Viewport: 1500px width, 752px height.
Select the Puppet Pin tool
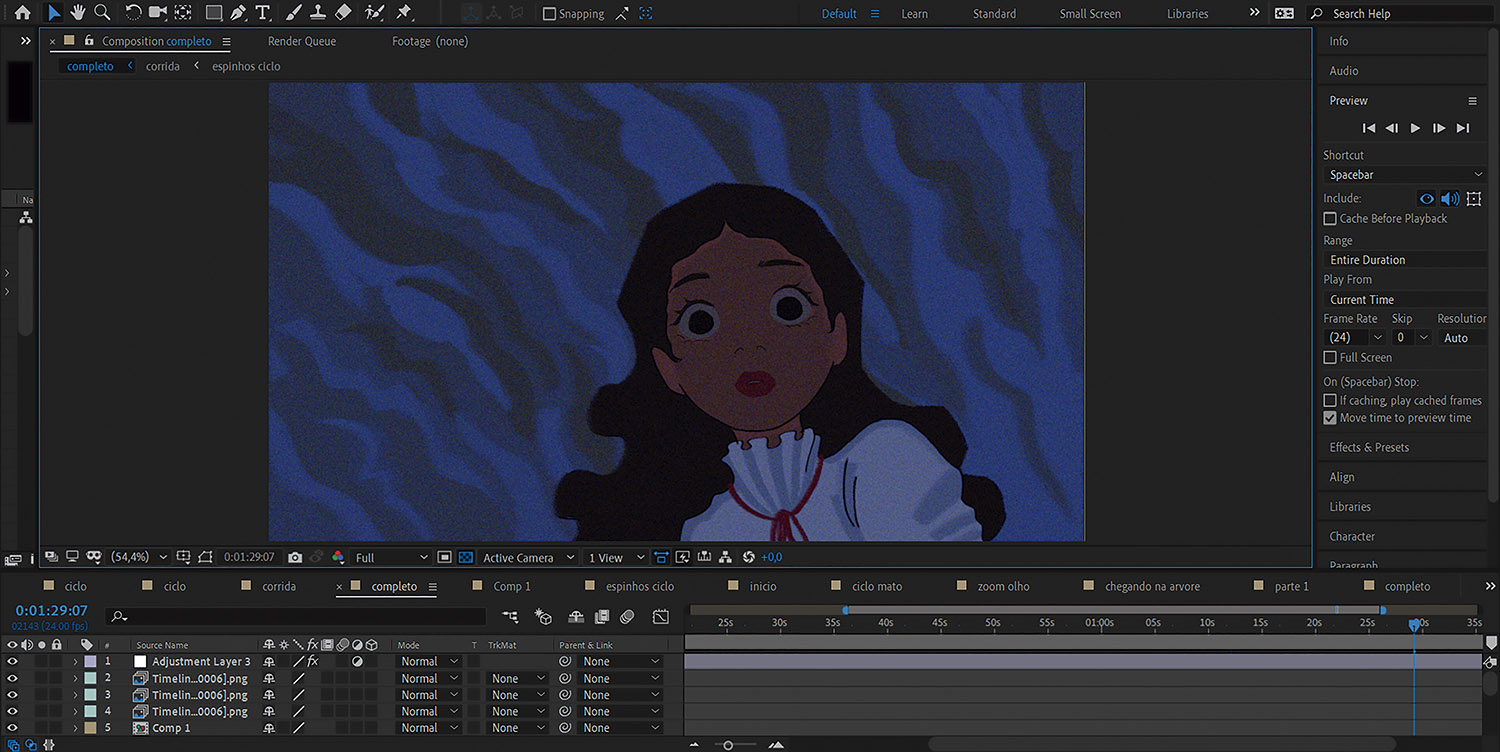(404, 13)
